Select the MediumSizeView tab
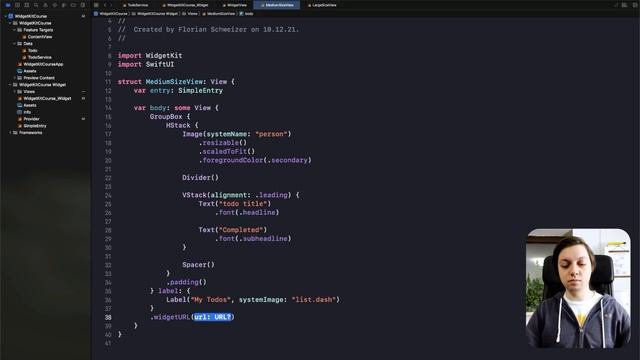The width and height of the screenshot is (640, 360). tap(277, 5)
